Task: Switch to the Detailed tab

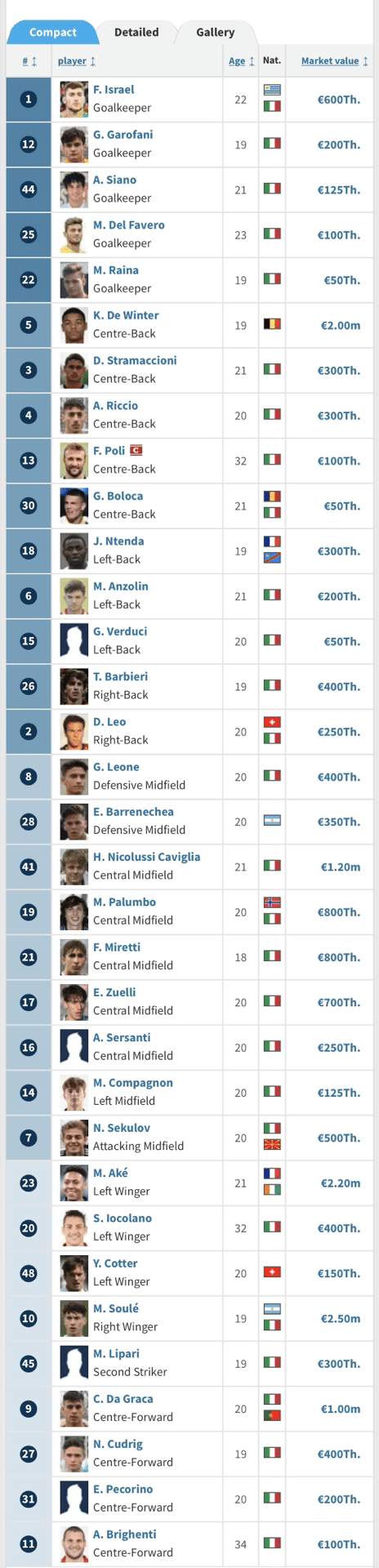Action: click(136, 32)
